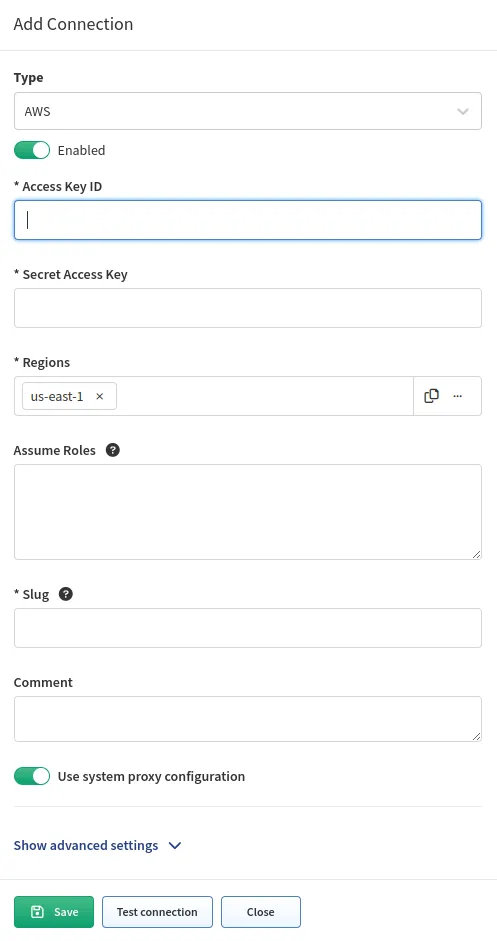The height and width of the screenshot is (941, 497).
Task: Click the Close button
Action: [x=261, y=912]
